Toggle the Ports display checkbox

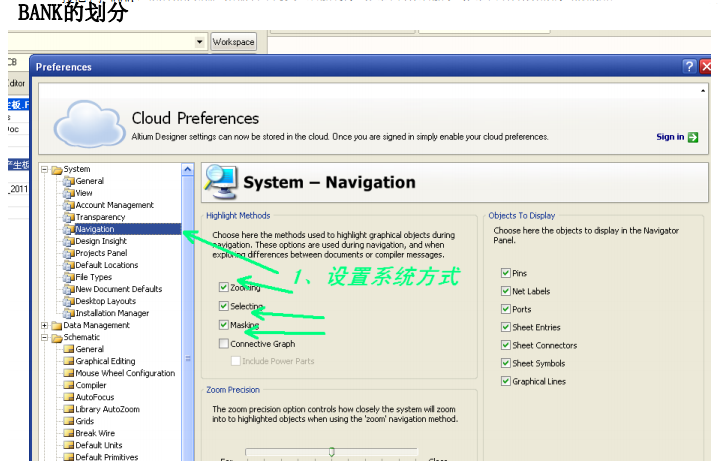tap(506, 309)
